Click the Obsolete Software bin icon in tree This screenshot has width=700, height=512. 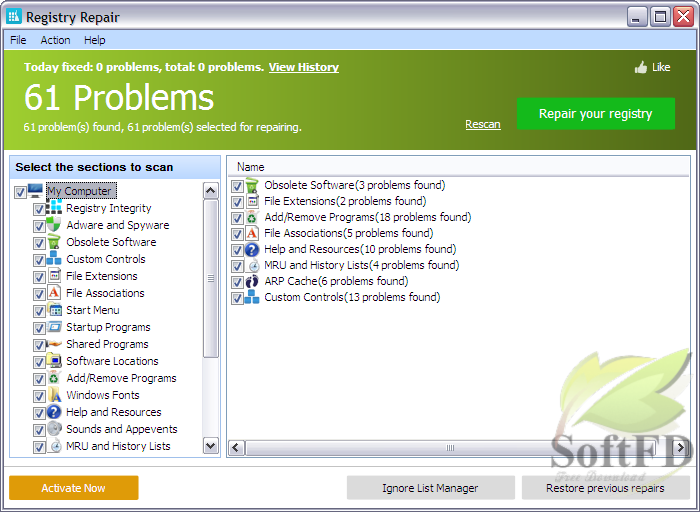click(x=54, y=241)
